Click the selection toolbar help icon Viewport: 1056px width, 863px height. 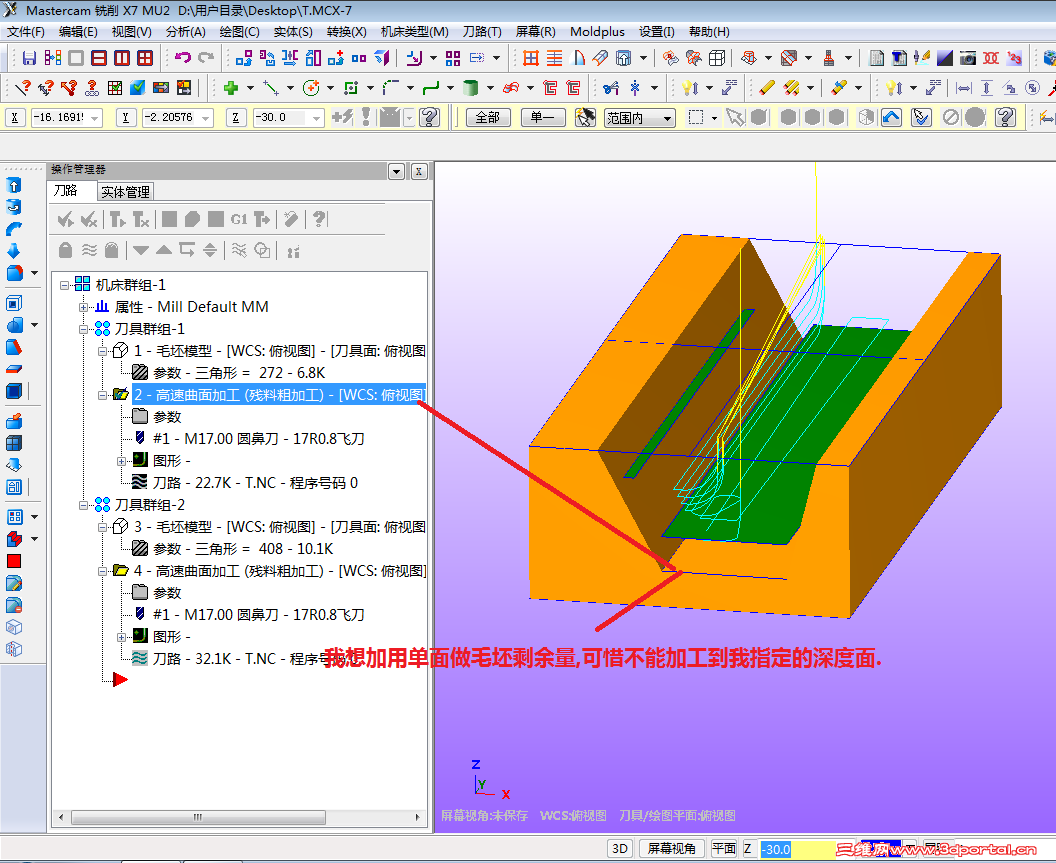click(x=1005, y=117)
